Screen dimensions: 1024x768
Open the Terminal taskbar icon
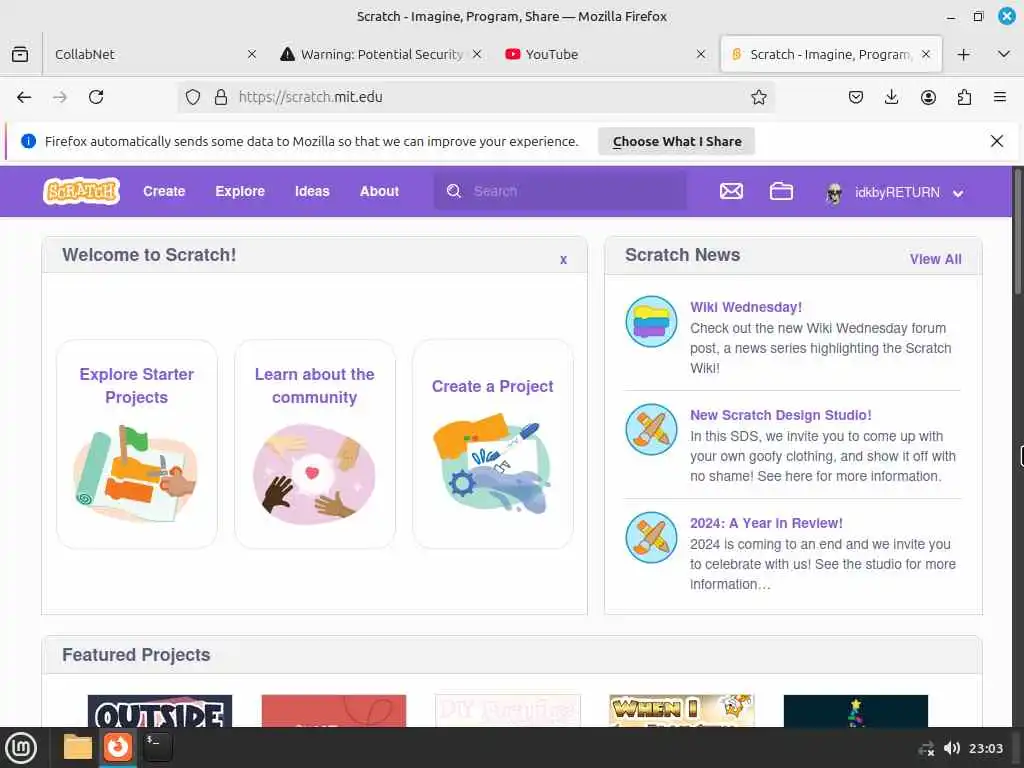158,748
